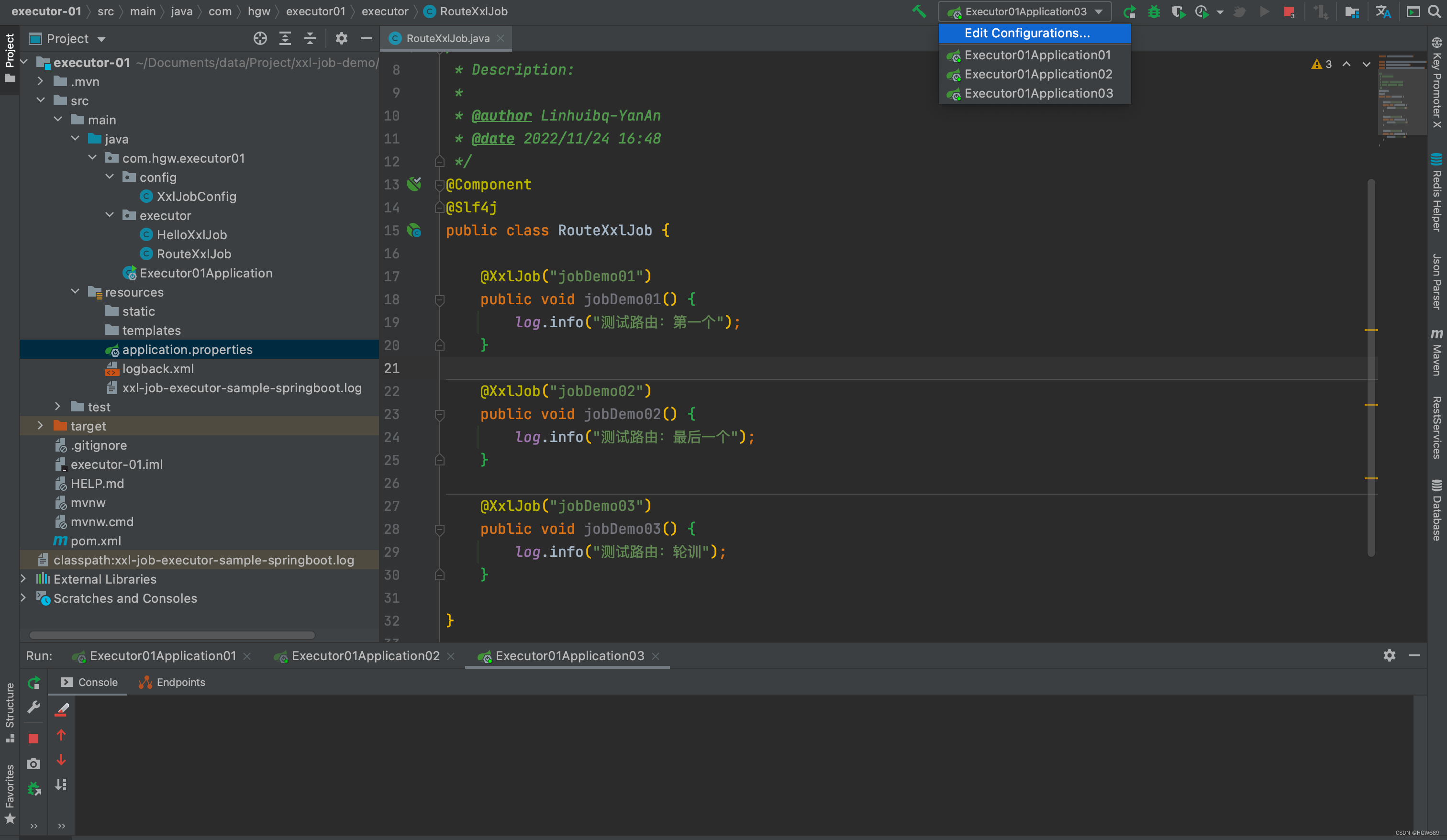Choose Executor01Application01 from dropdown list
1447x840 pixels.
coord(1035,55)
